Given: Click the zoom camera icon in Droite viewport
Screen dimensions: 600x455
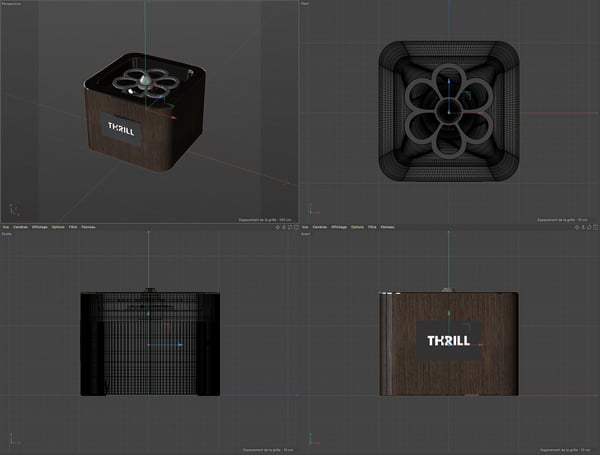Looking at the screenshot, I should (283, 228).
